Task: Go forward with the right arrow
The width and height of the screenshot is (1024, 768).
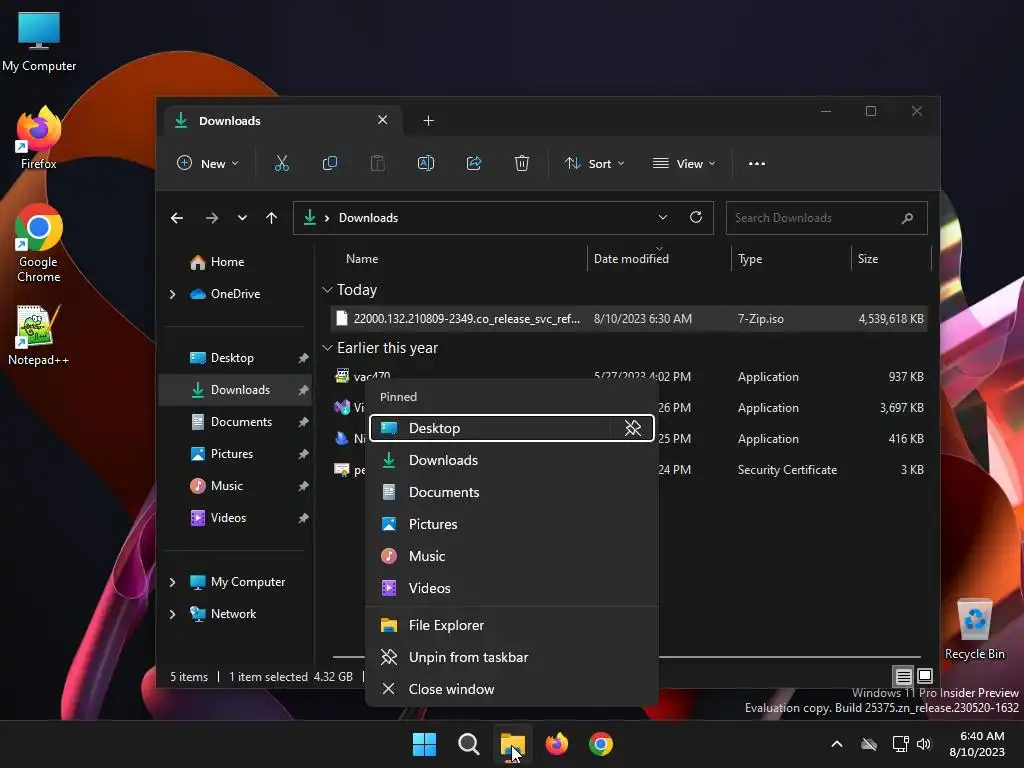Action: (x=212, y=218)
